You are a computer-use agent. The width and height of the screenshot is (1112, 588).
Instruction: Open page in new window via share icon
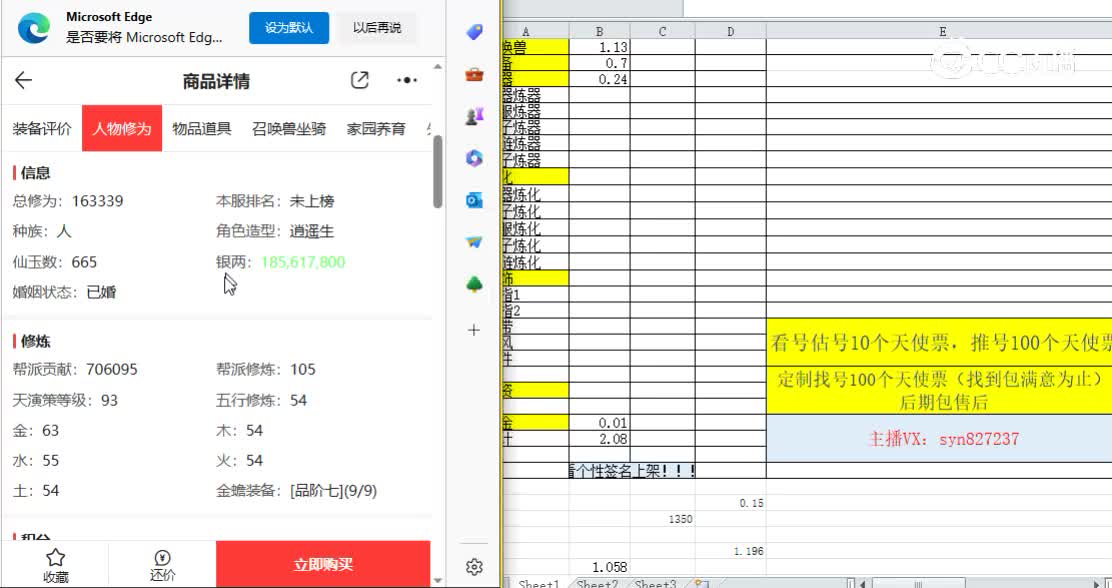pyautogui.click(x=358, y=80)
